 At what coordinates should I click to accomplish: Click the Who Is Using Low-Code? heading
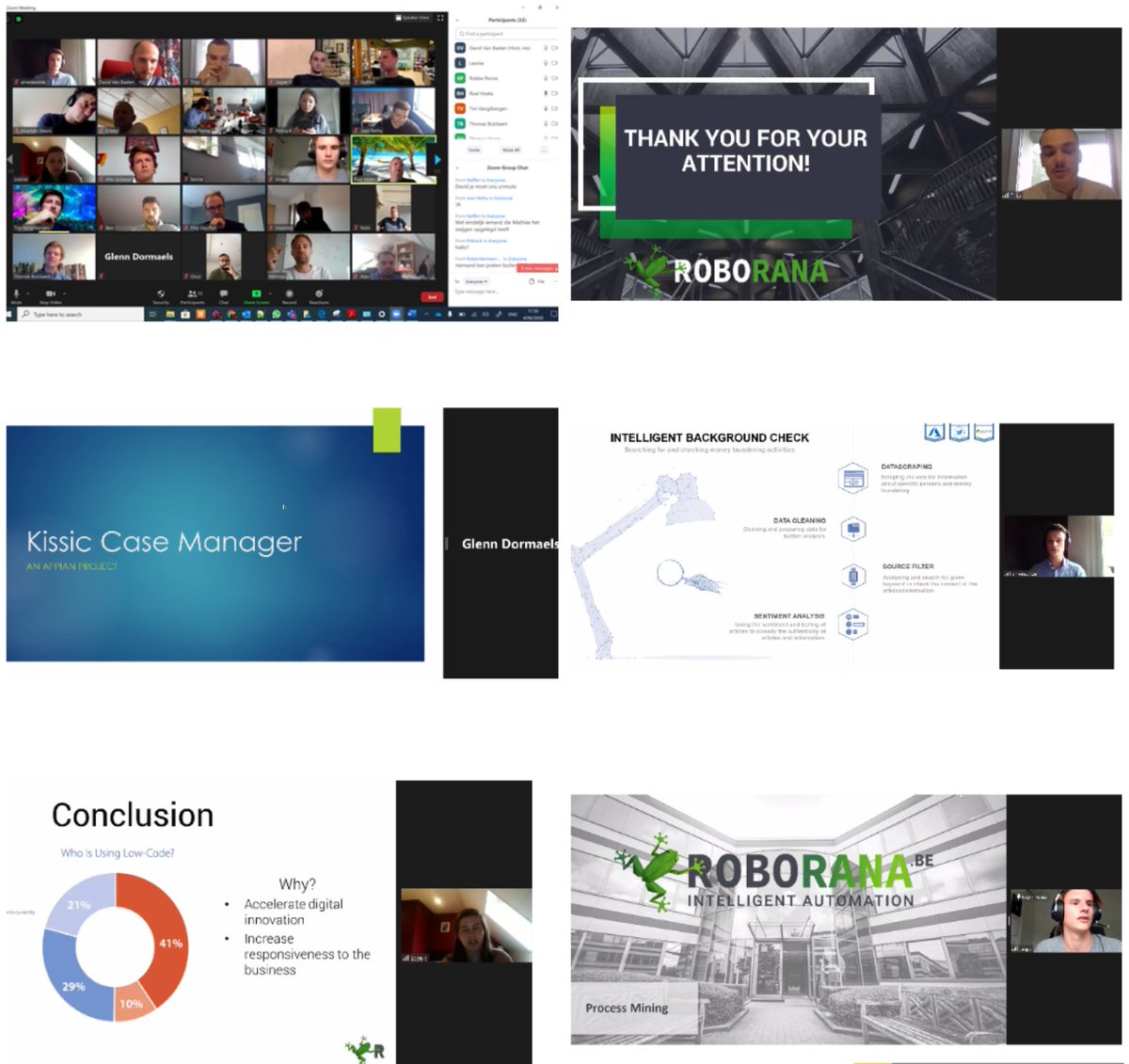tap(118, 853)
